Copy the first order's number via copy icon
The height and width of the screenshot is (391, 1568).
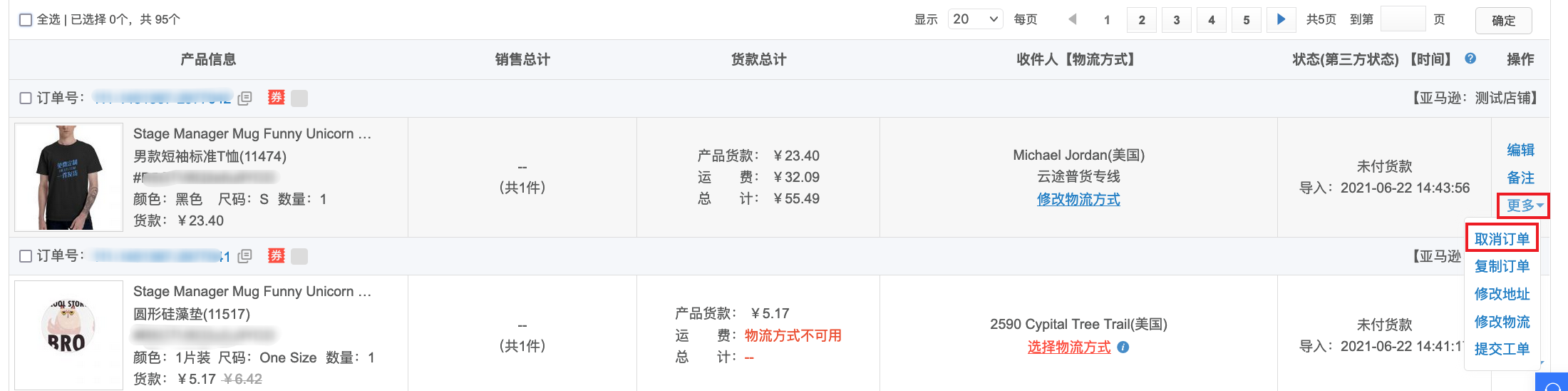tap(244, 98)
